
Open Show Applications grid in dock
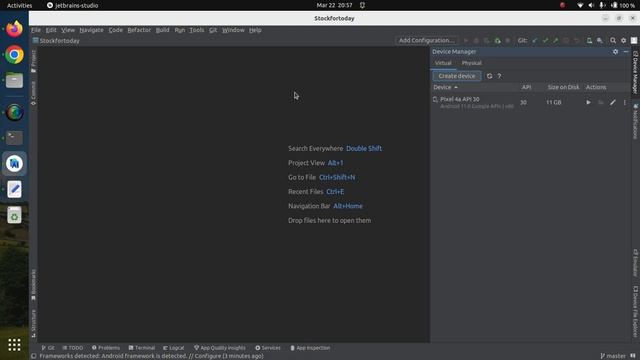(14, 345)
